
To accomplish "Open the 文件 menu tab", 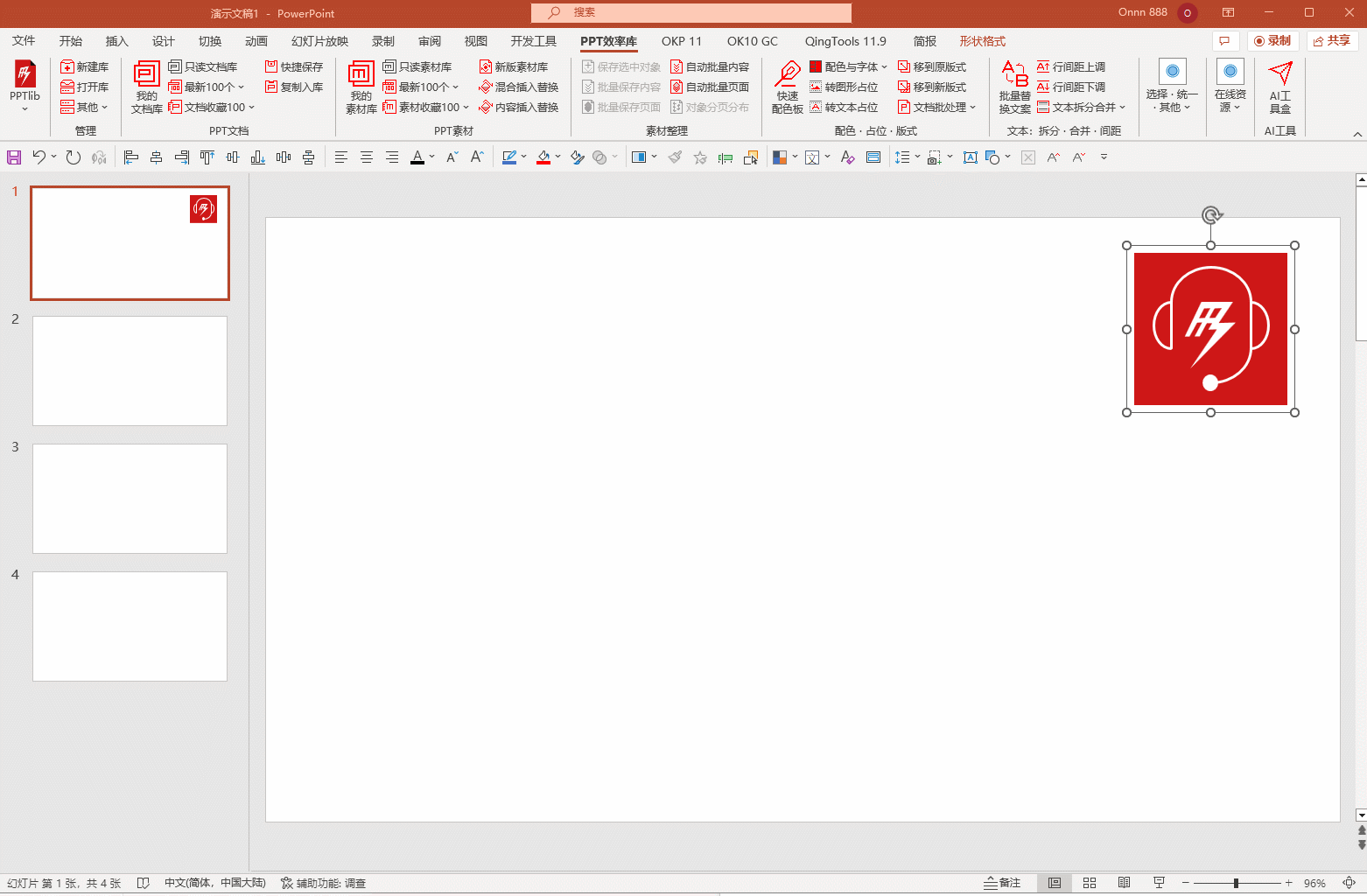I will (24, 41).
